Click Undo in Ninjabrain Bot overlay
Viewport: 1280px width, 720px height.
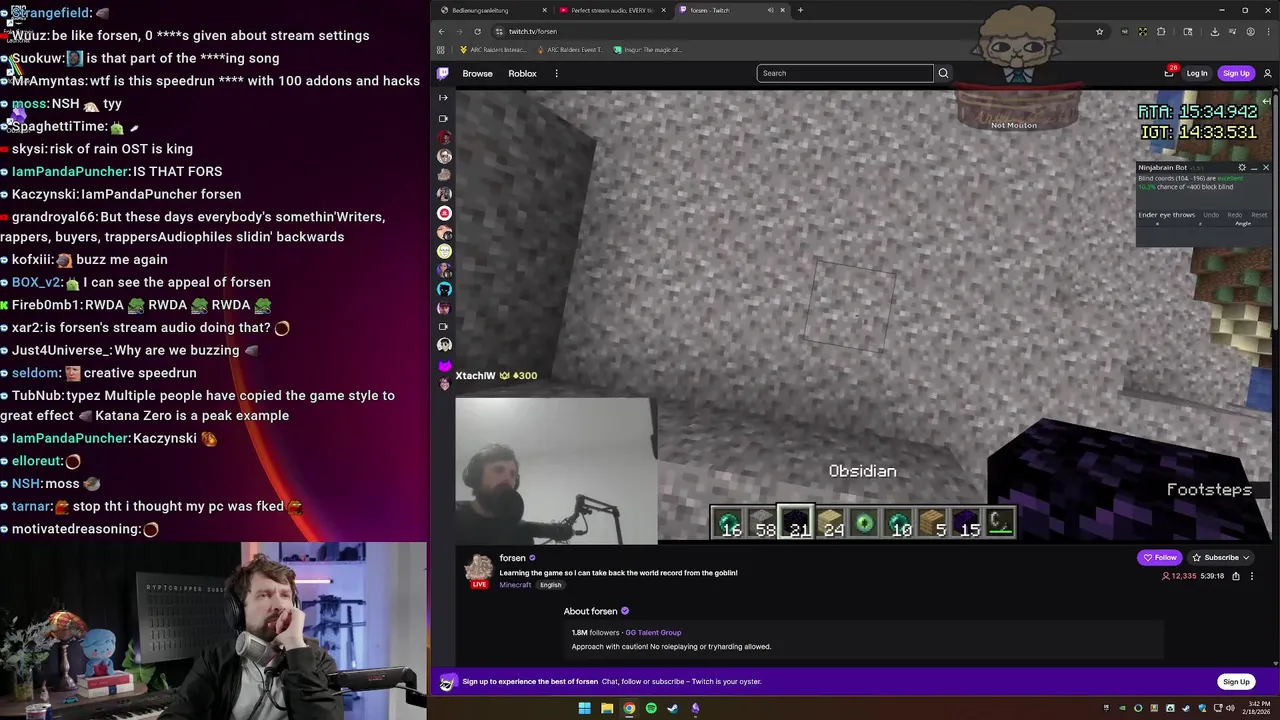(1211, 215)
